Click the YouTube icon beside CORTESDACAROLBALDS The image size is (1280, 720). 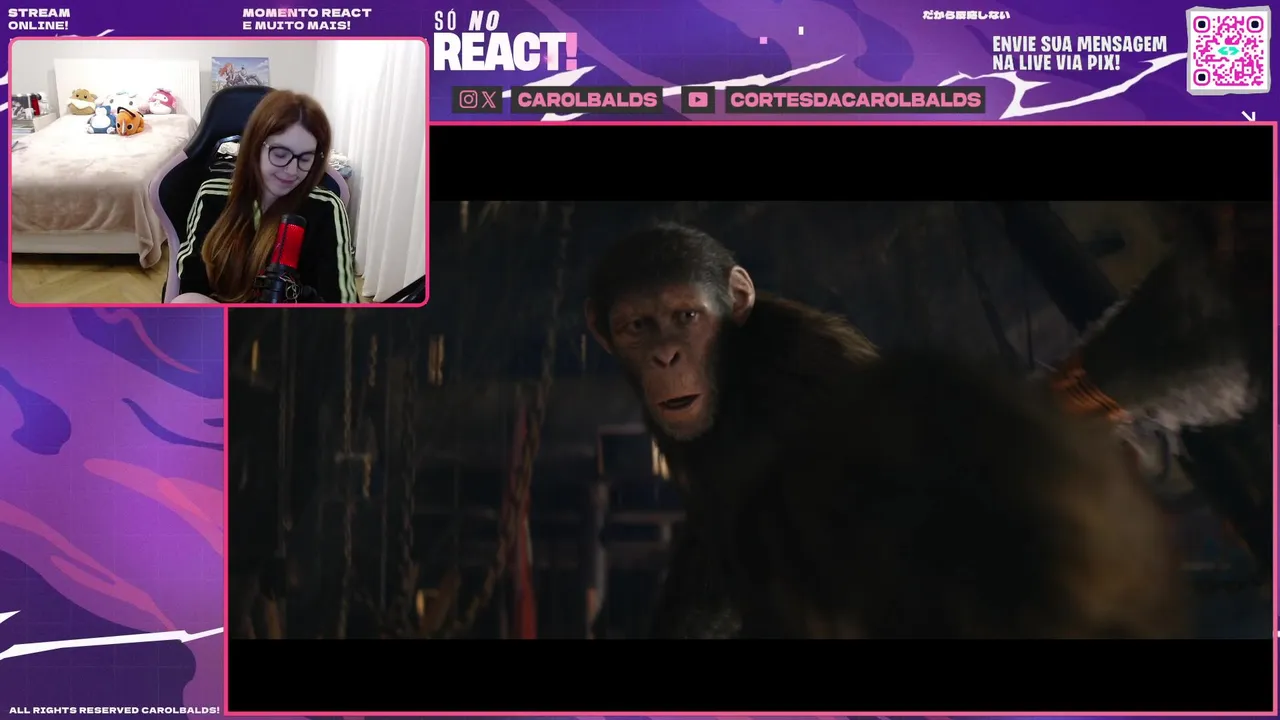click(698, 99)
